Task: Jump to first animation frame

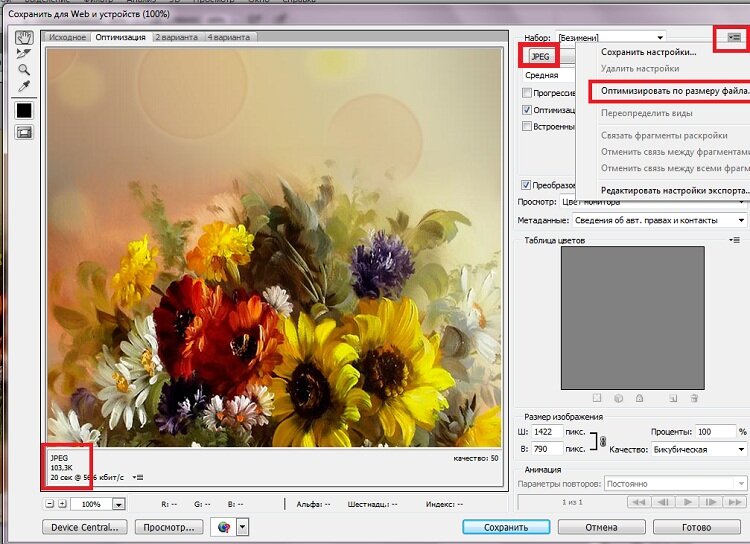Action: click(639, 502)
